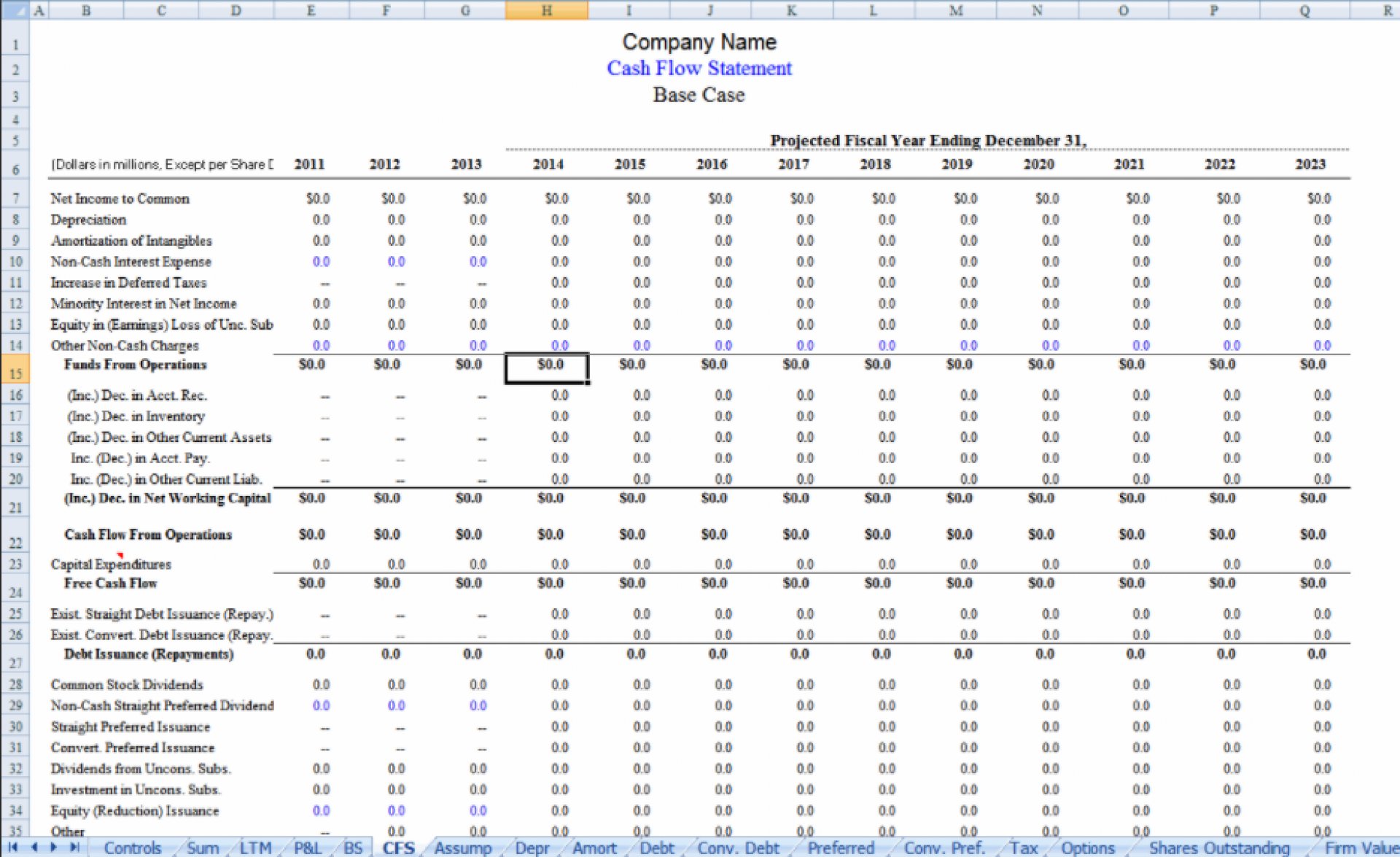Go to next sheet navigation arrow
1400x857 pixels.
point(53,848)
